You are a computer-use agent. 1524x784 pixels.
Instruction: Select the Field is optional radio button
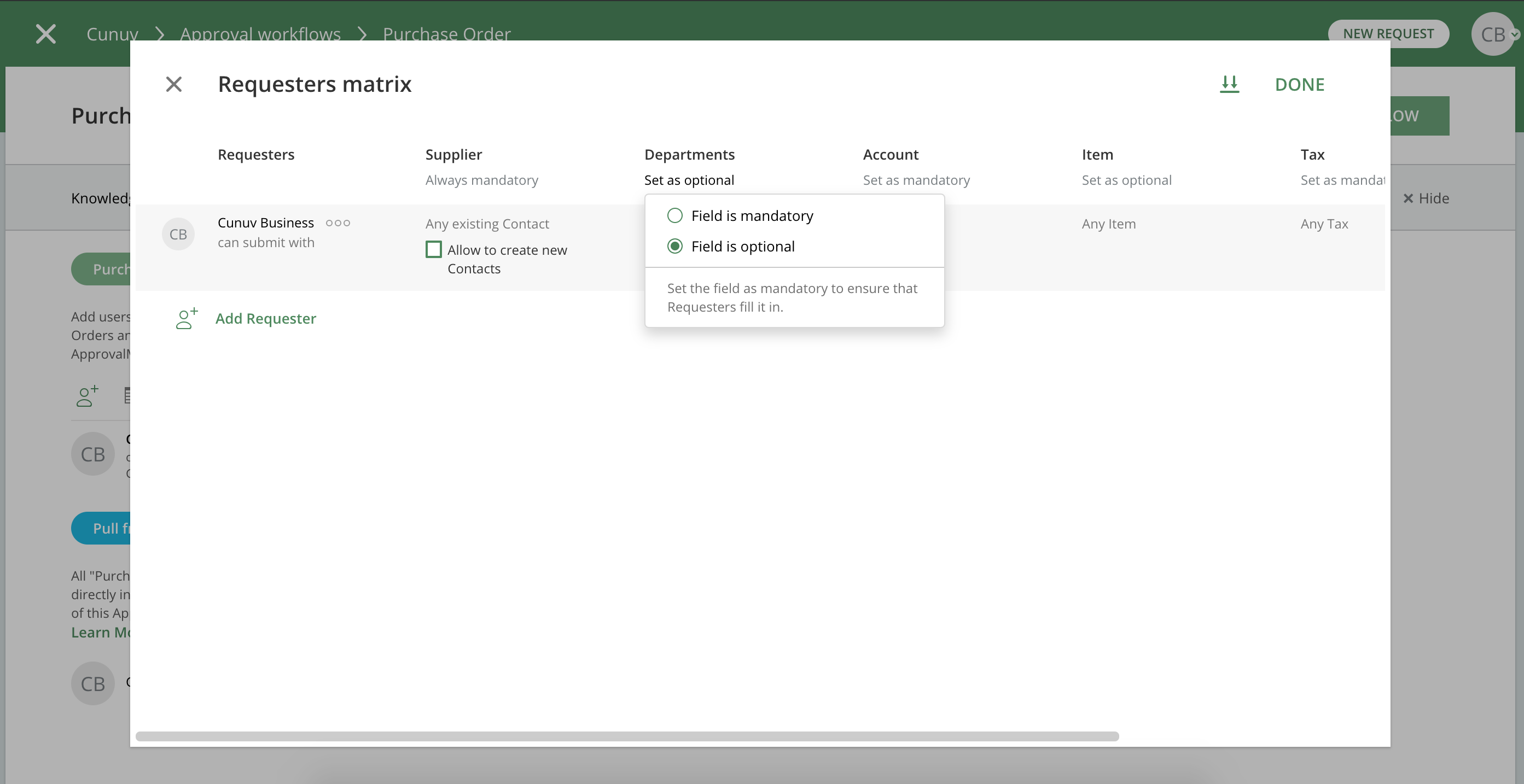674,247
